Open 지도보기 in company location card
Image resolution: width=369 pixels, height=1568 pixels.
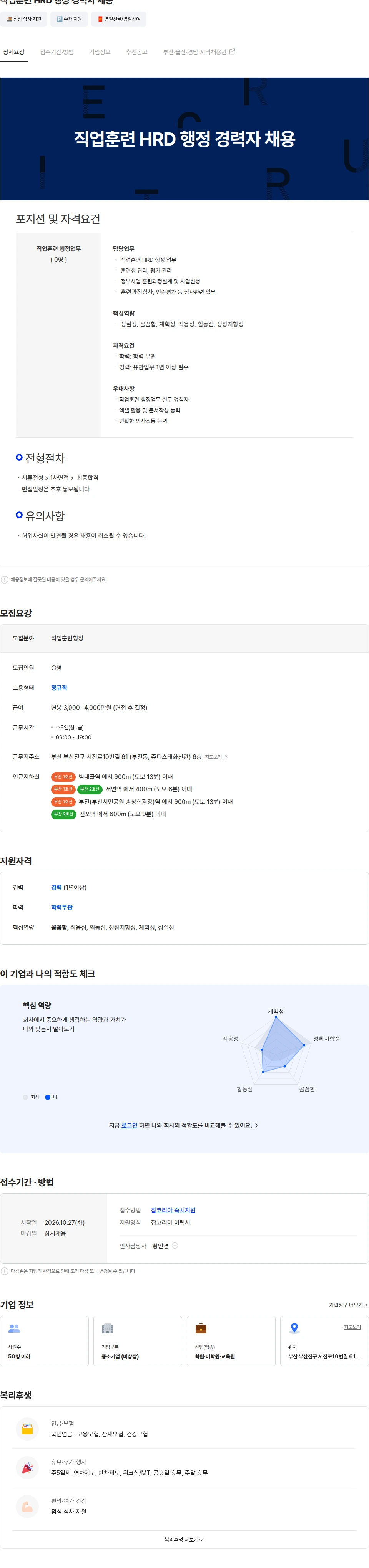pyautogui.click(x=352, y=1327)
